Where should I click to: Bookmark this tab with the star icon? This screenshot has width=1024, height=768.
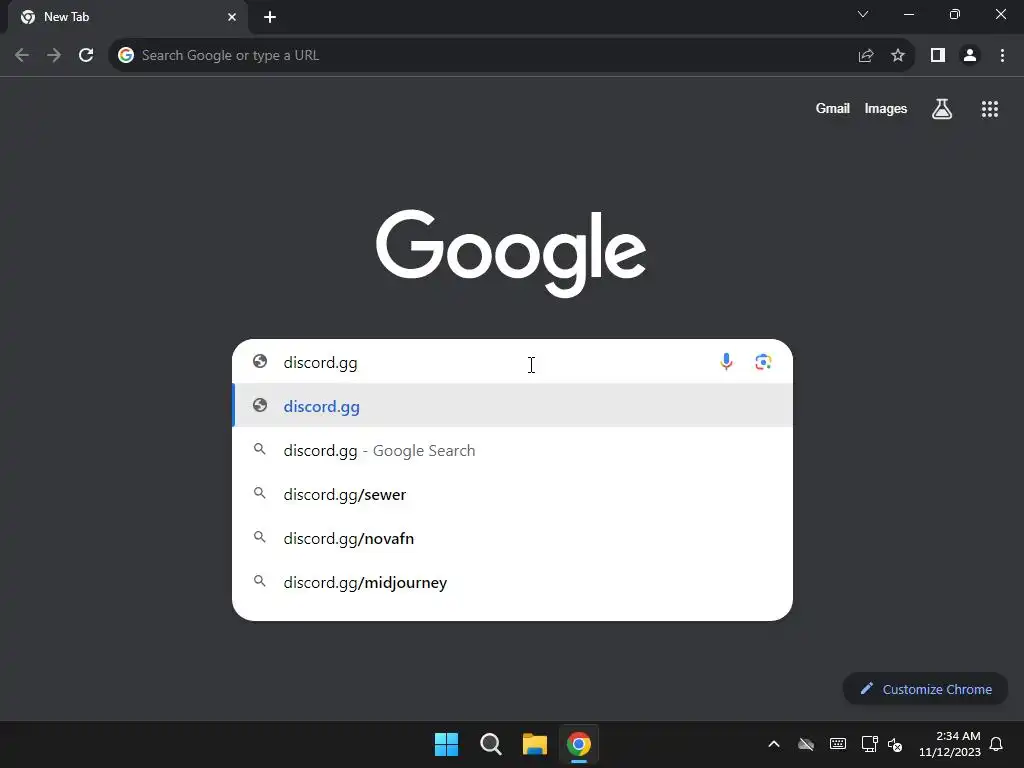click(898, 56)
